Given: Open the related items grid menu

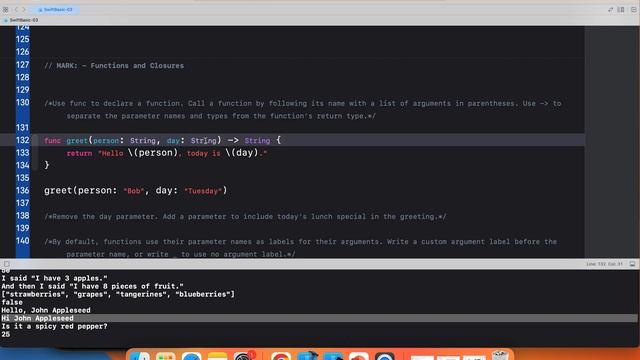Looking at the screenshot, I should (5, 9).
